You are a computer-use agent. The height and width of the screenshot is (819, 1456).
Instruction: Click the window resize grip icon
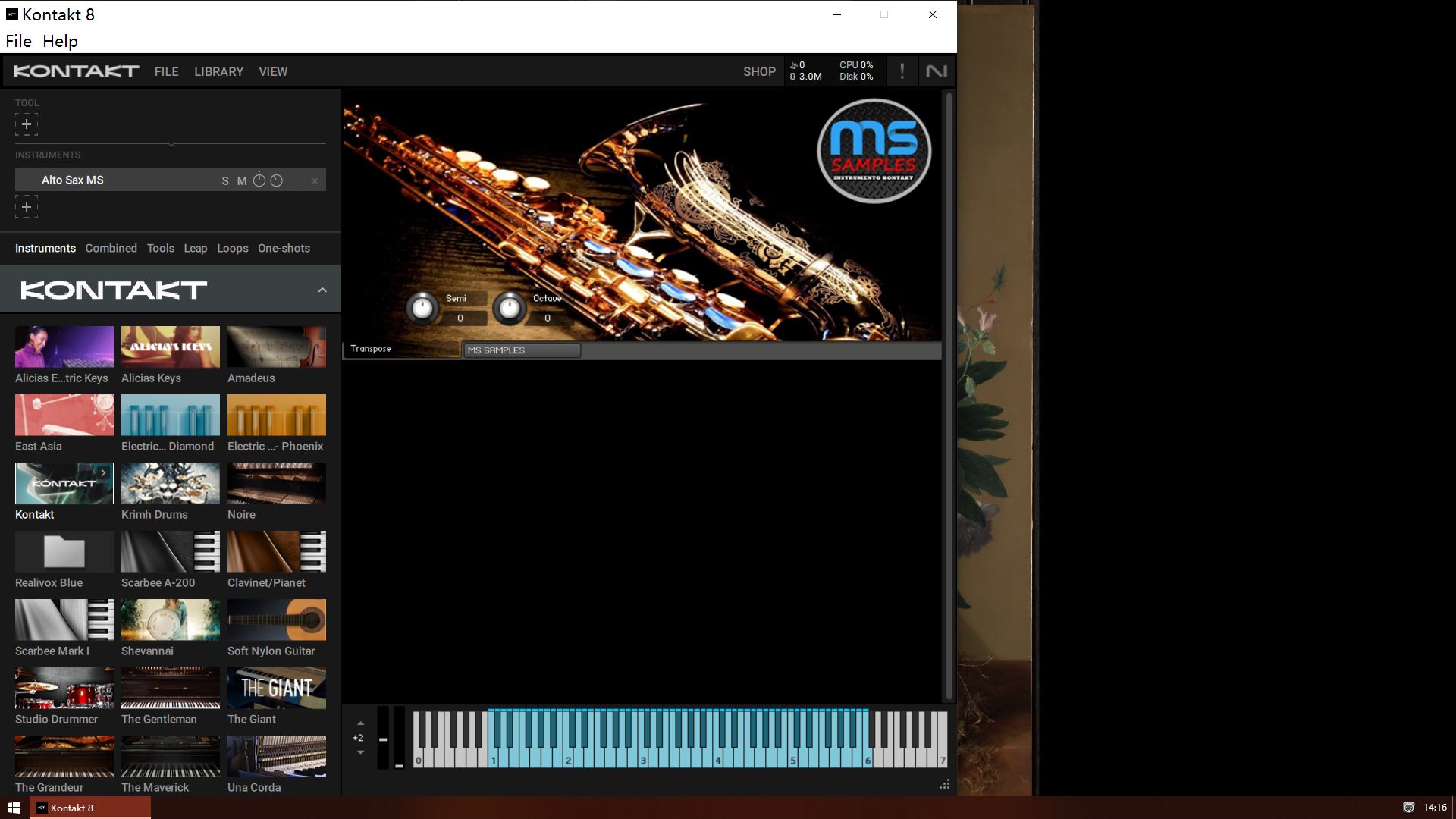point(944,785)
